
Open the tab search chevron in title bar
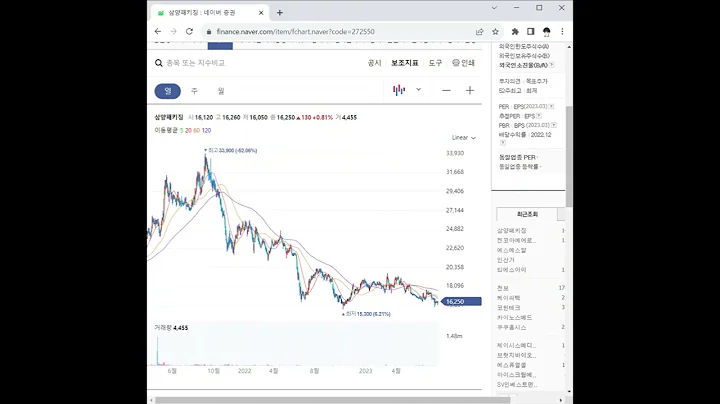494,8
